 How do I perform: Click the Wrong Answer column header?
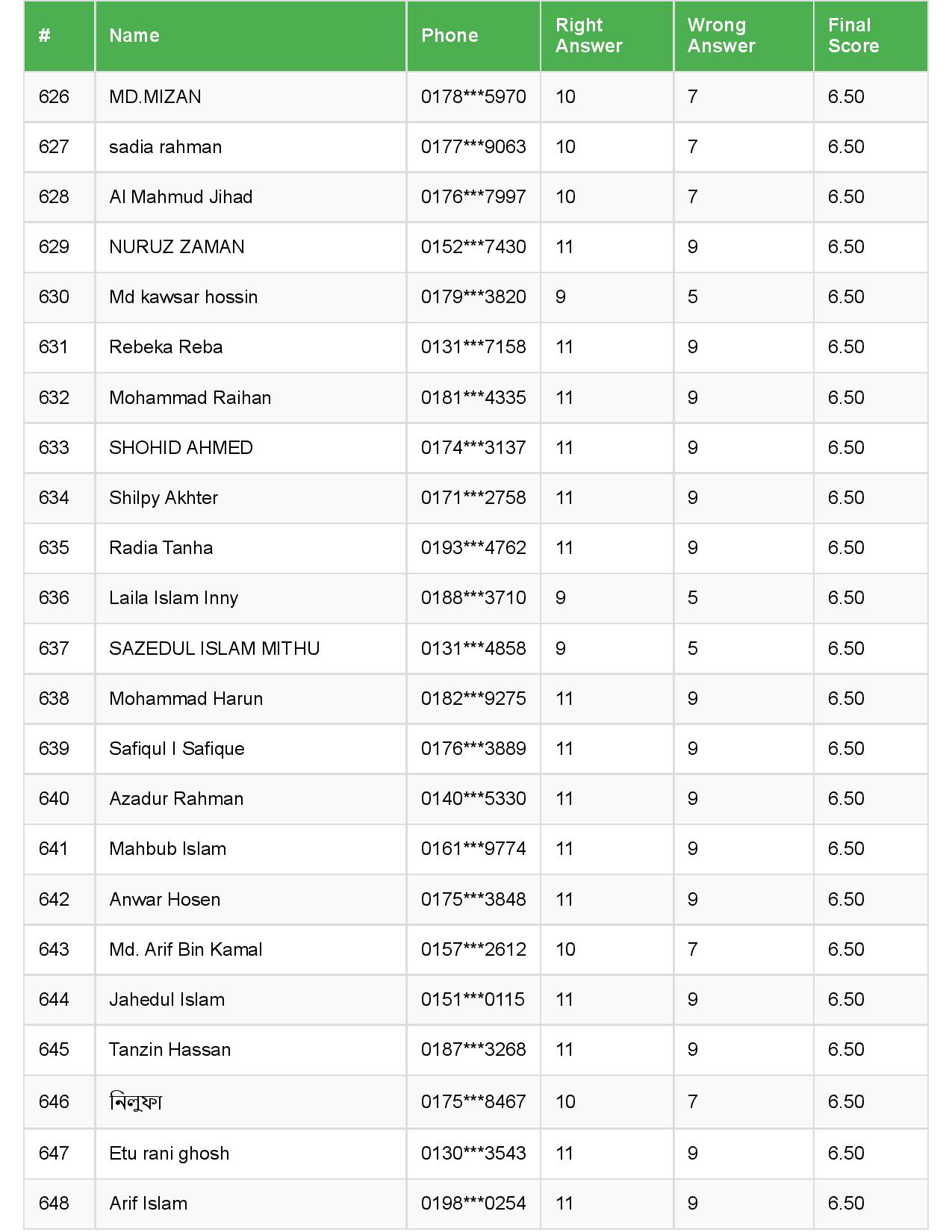721,36
